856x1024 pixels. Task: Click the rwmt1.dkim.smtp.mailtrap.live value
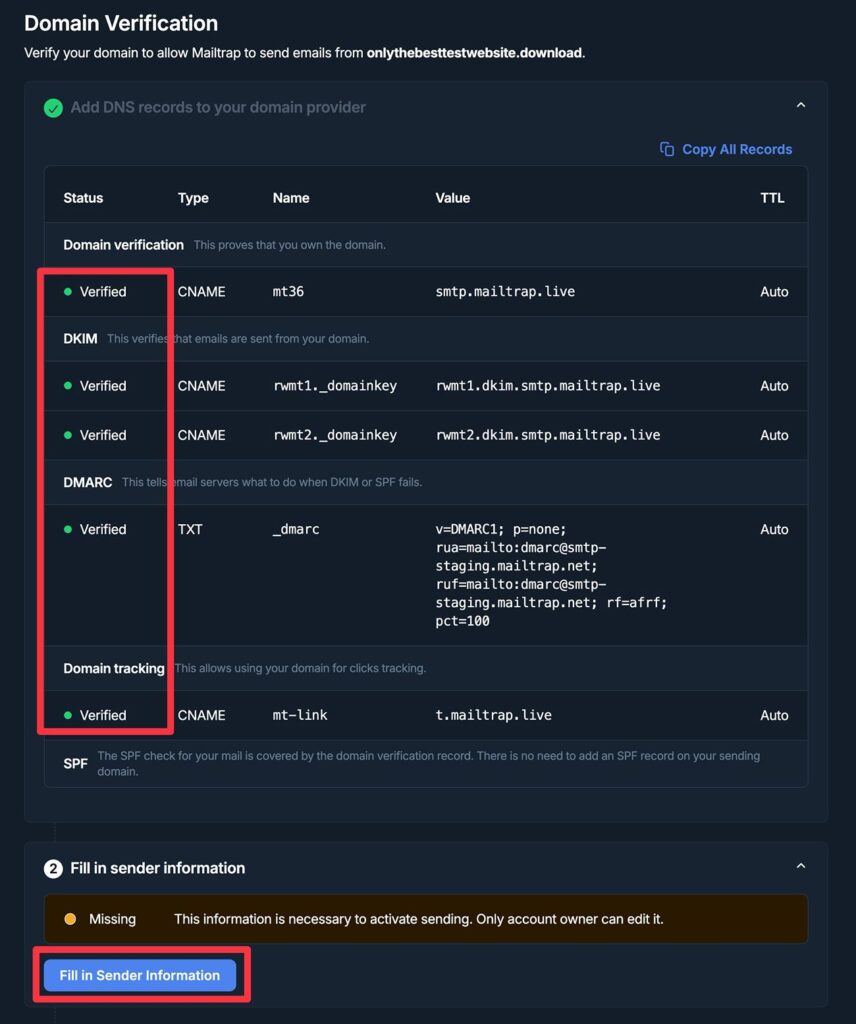548,386
